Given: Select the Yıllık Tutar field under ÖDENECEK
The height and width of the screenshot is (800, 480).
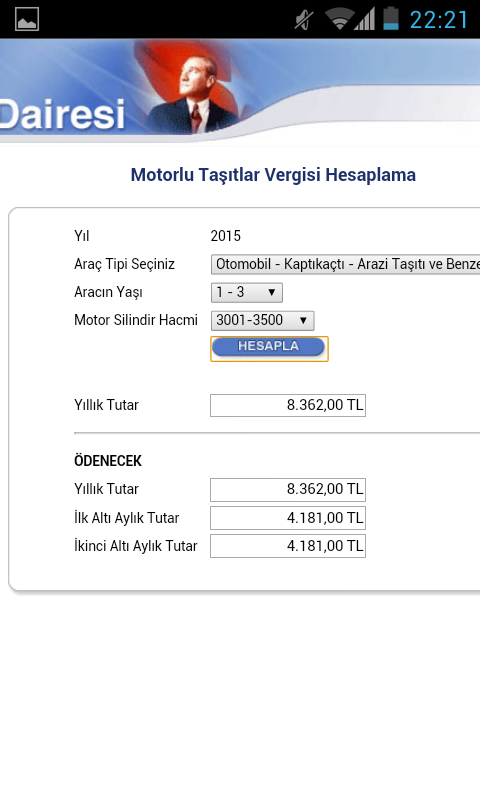Looking at the screenshot, I should [288, 489].
